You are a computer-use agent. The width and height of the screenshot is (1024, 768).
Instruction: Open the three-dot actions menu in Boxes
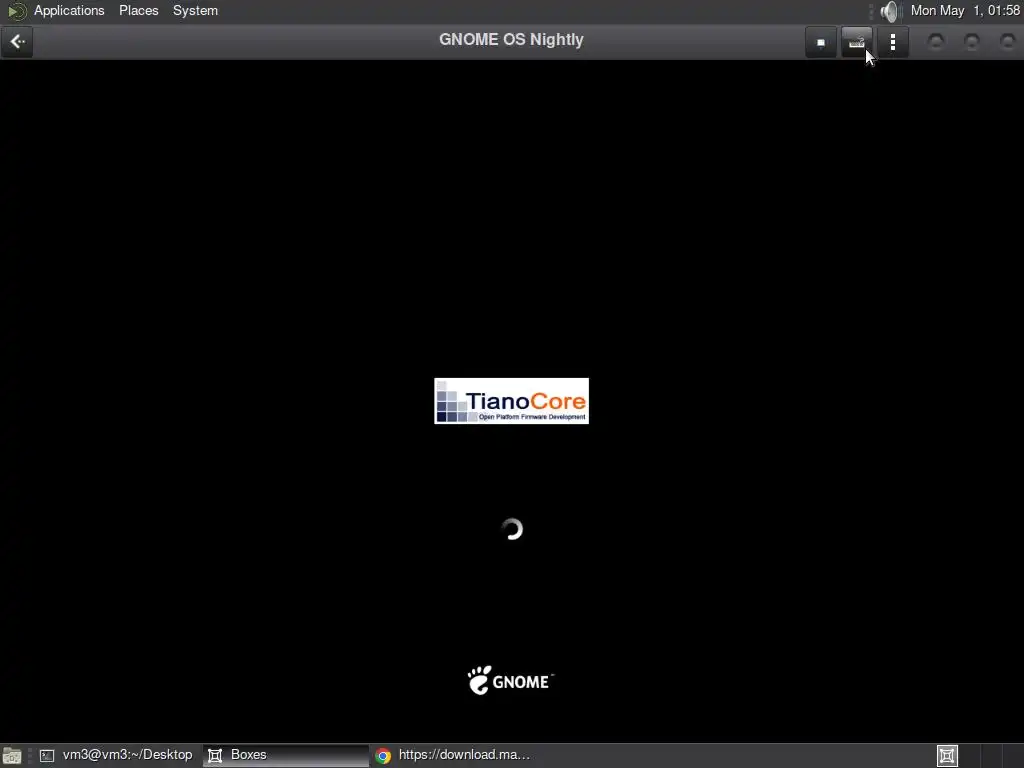point(893,42)
